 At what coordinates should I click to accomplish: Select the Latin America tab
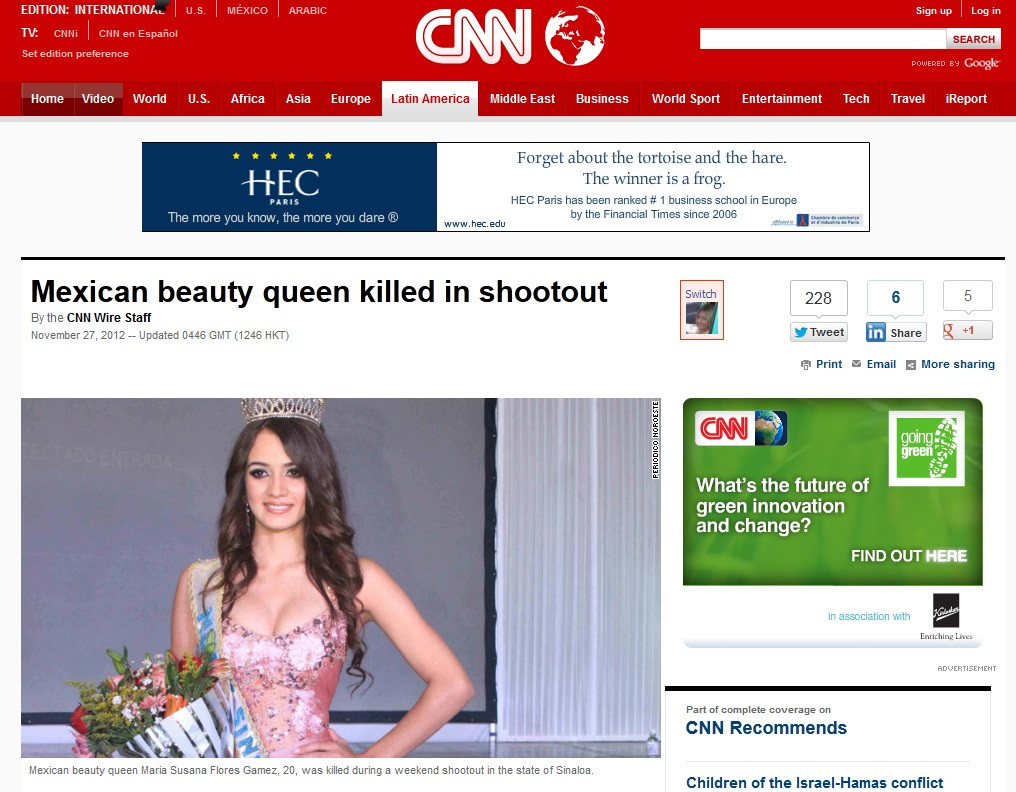point(430,99)
